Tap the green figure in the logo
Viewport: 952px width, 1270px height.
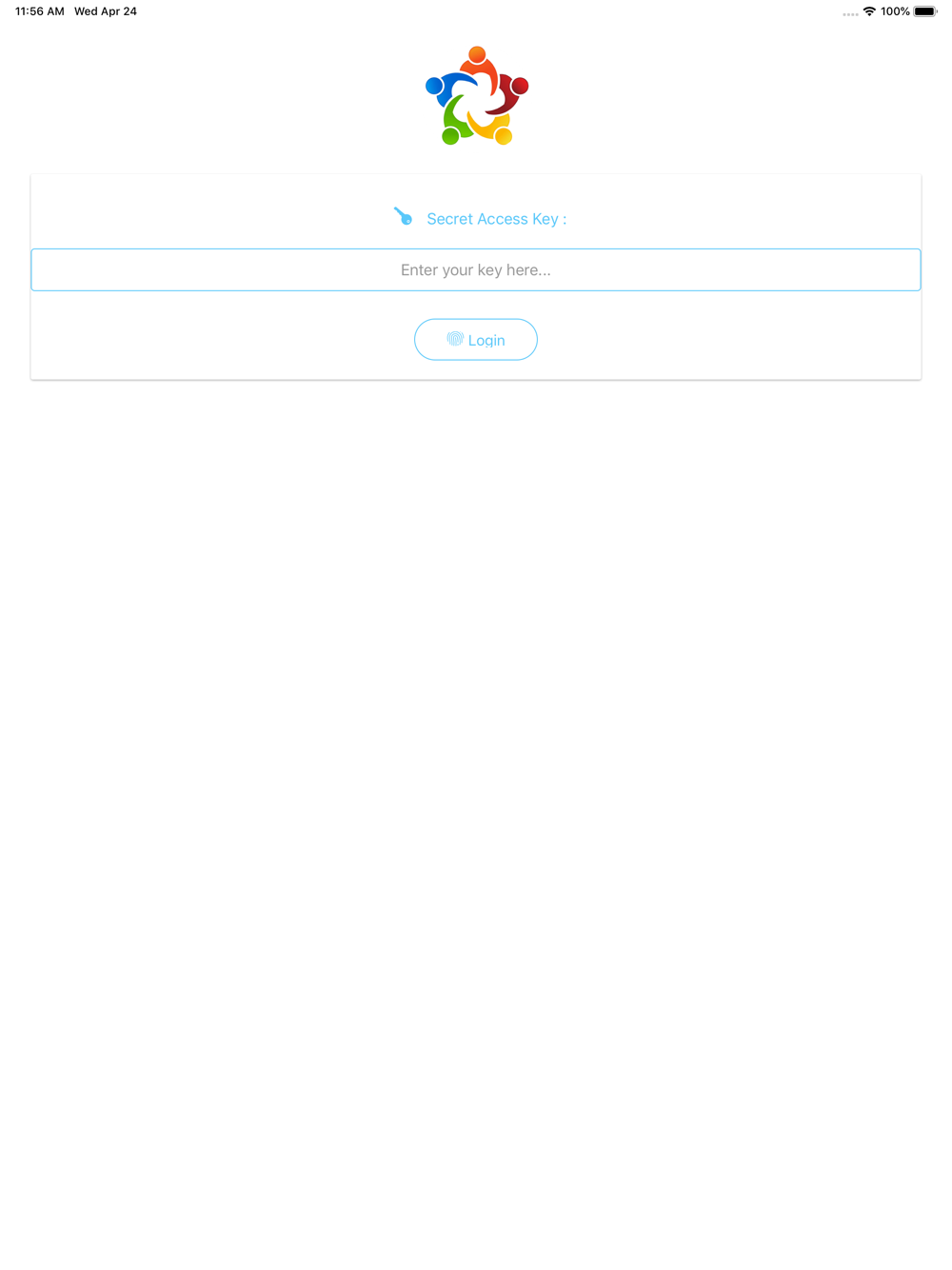click(453, 123)
